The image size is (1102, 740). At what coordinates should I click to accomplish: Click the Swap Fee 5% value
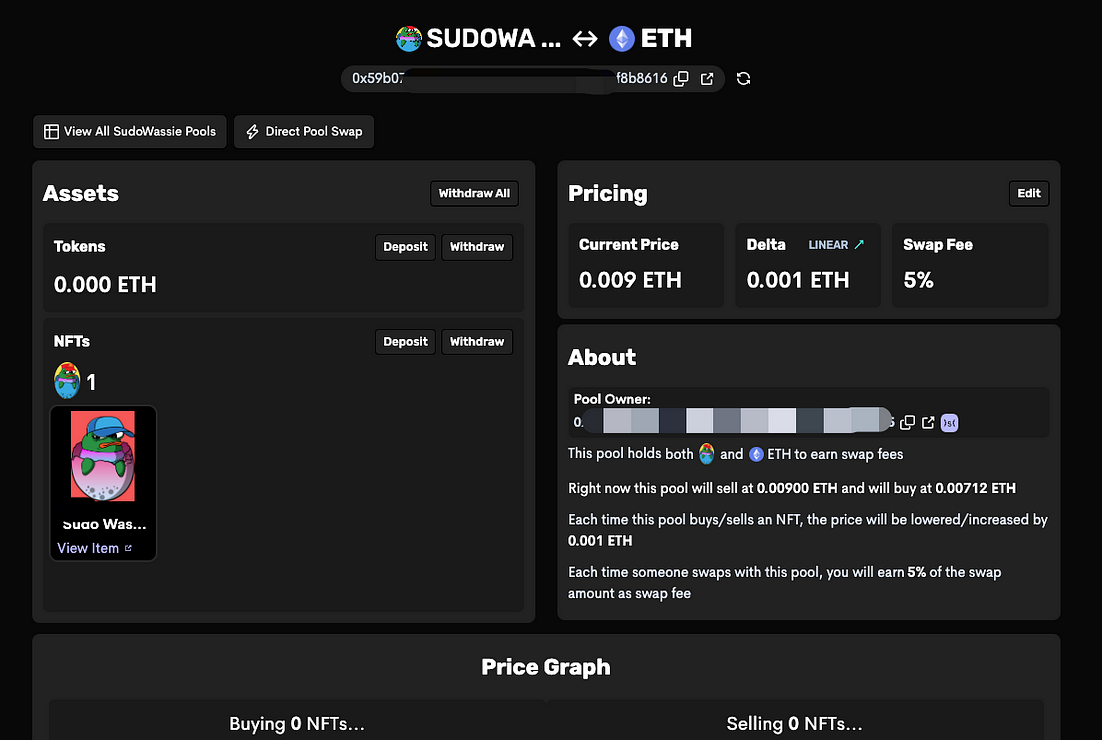(x=918, y=280)
